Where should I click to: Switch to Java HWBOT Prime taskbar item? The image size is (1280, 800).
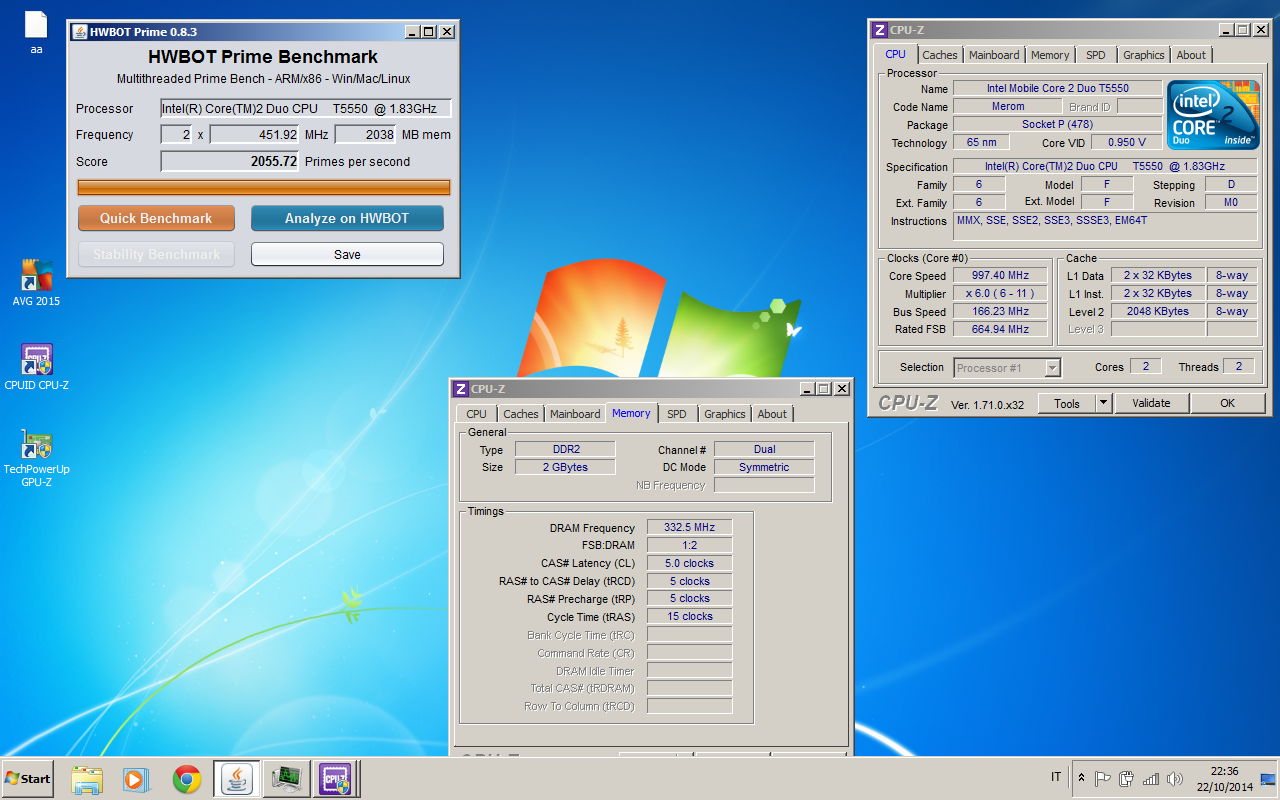237,779
